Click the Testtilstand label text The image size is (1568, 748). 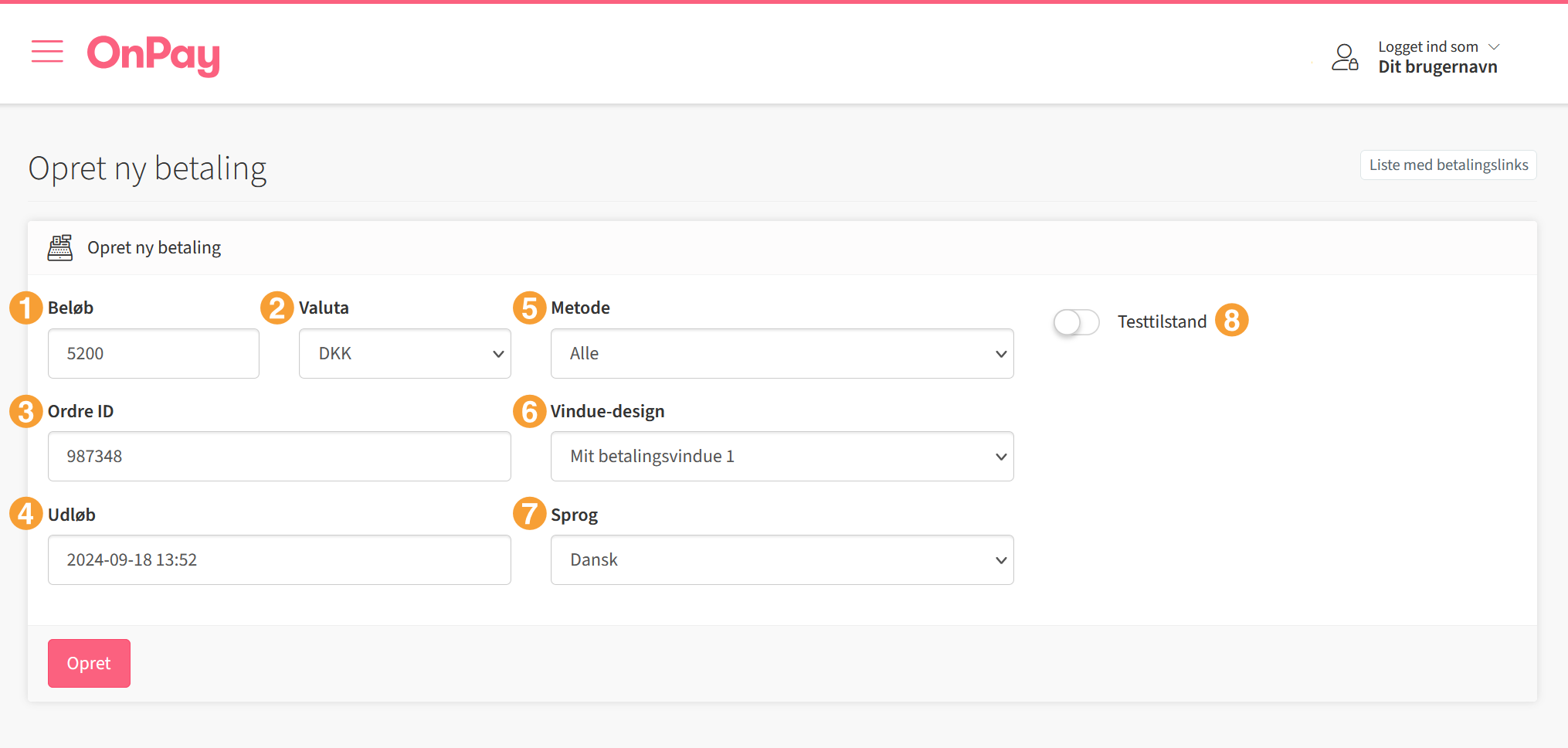[x=1162, y=321]
